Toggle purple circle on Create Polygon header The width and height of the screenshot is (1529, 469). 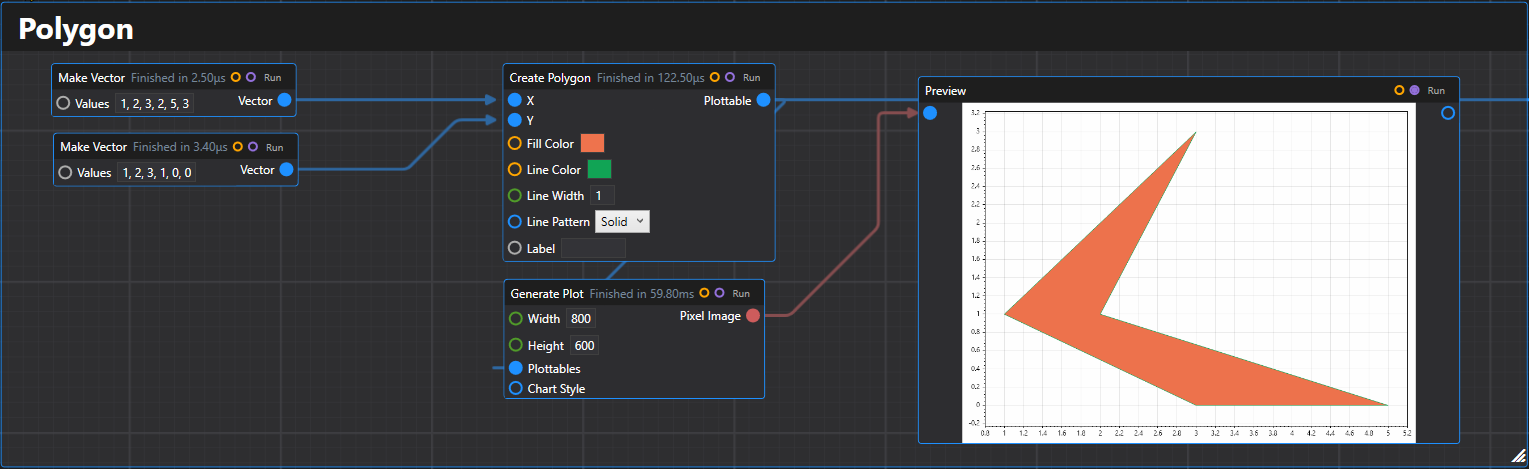pos(730,77)
